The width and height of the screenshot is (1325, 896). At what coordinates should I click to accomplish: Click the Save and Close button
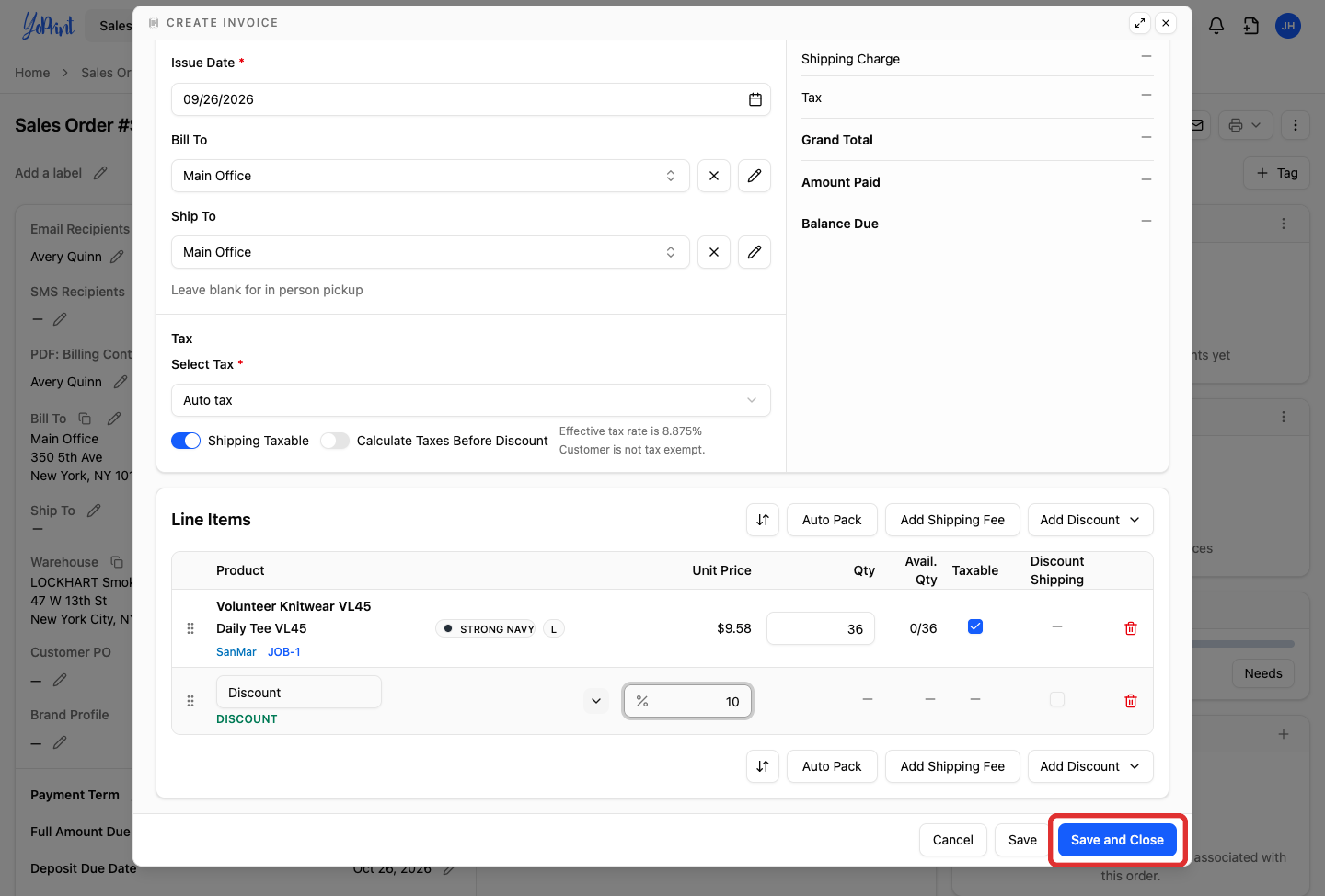pyautogui.click(x=1117, y=840)
